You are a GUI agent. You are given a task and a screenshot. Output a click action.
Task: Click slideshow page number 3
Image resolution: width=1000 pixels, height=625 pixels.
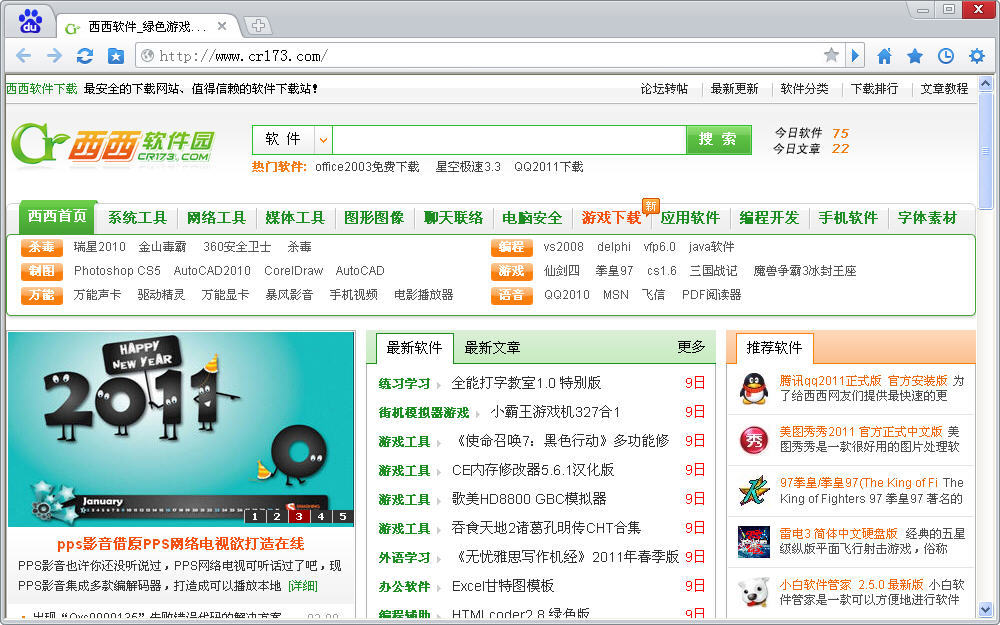coord(298,517)
